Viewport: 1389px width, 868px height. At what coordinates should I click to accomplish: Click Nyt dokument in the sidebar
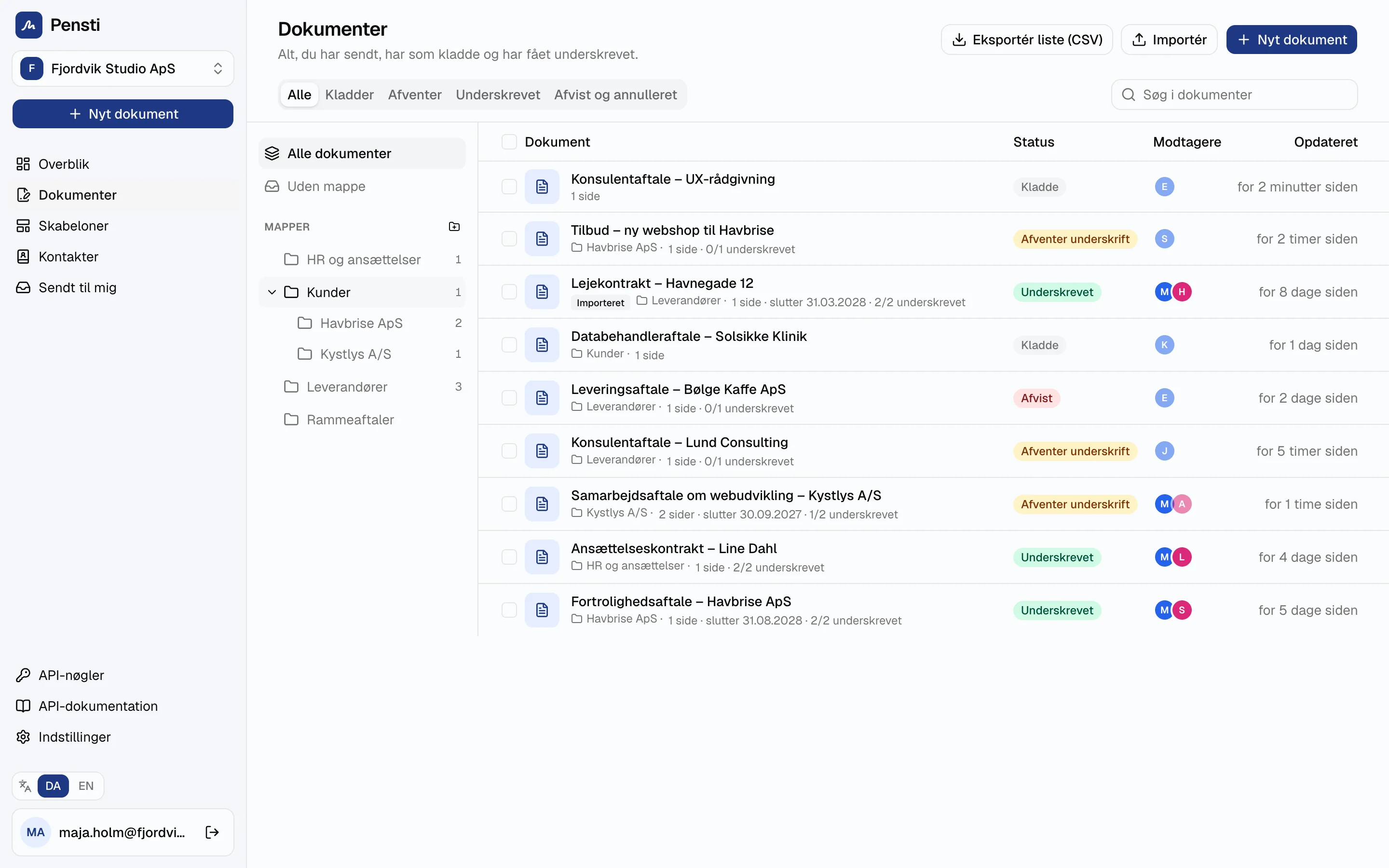pyautogui.click(x=123, y=114)
